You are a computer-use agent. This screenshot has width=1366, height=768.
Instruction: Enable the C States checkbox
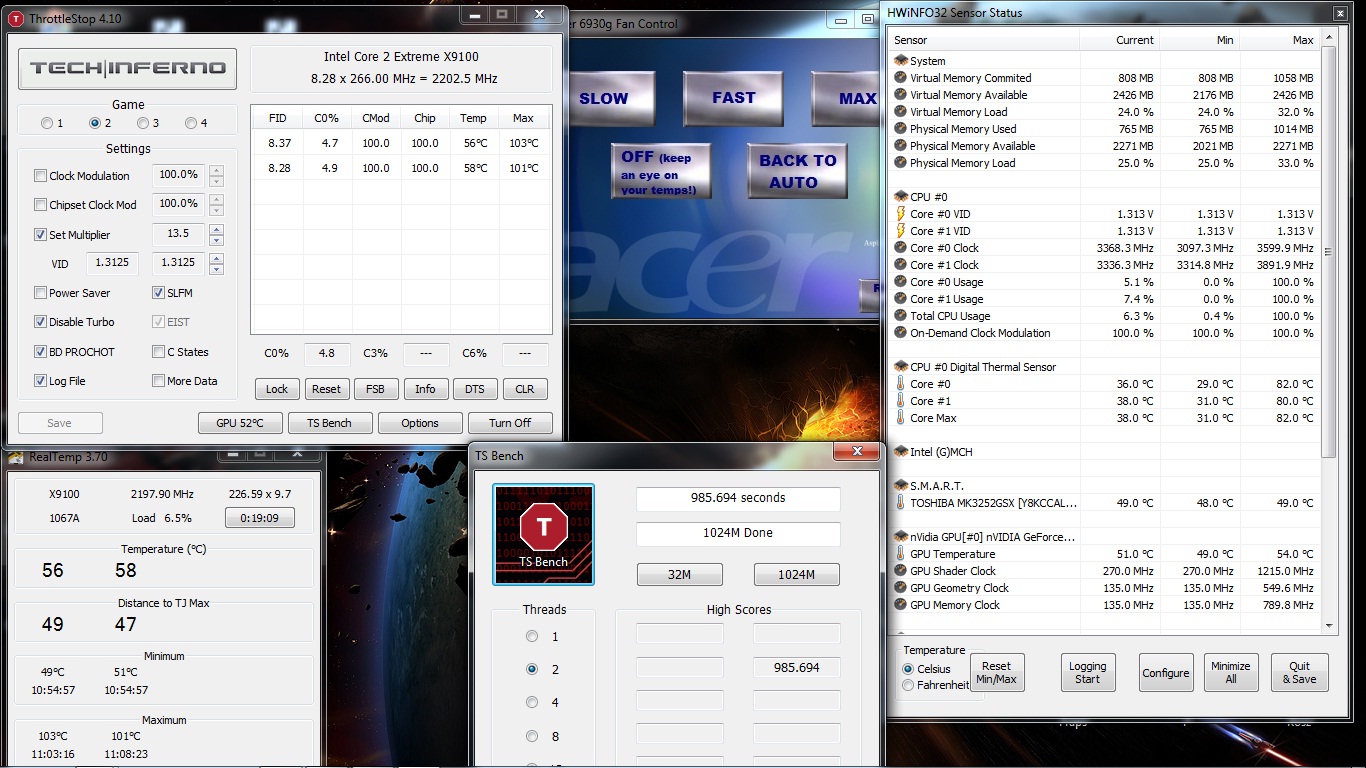[x=159, y=352]
